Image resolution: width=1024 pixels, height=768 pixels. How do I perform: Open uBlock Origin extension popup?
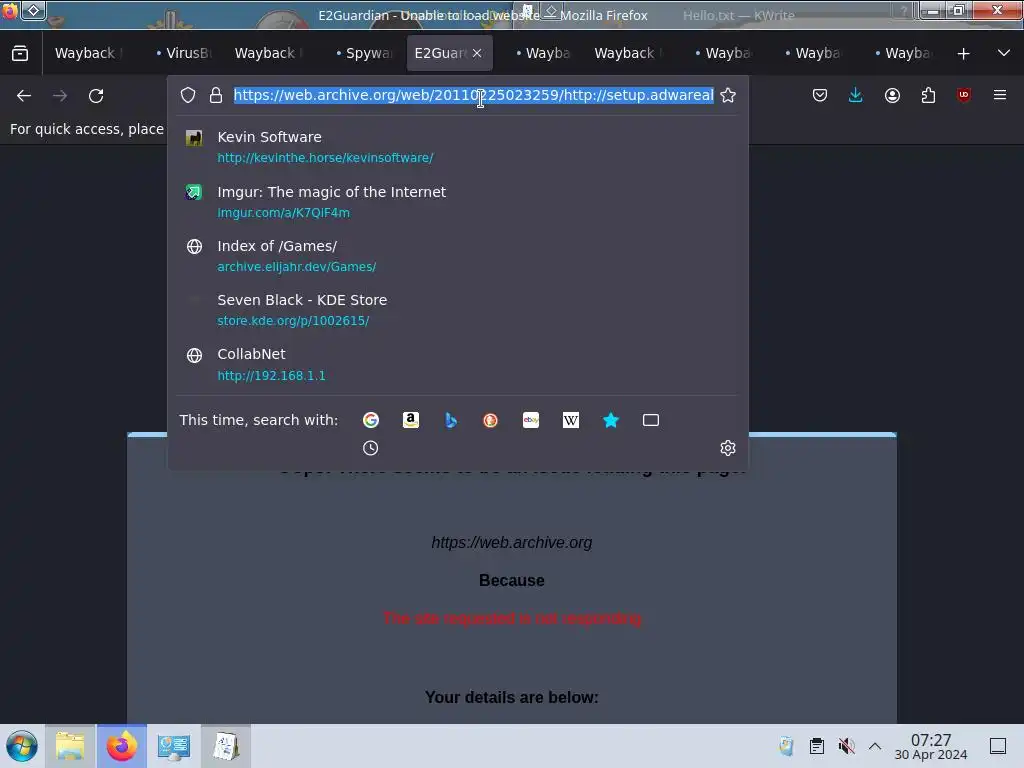click(x=964, y=95)
